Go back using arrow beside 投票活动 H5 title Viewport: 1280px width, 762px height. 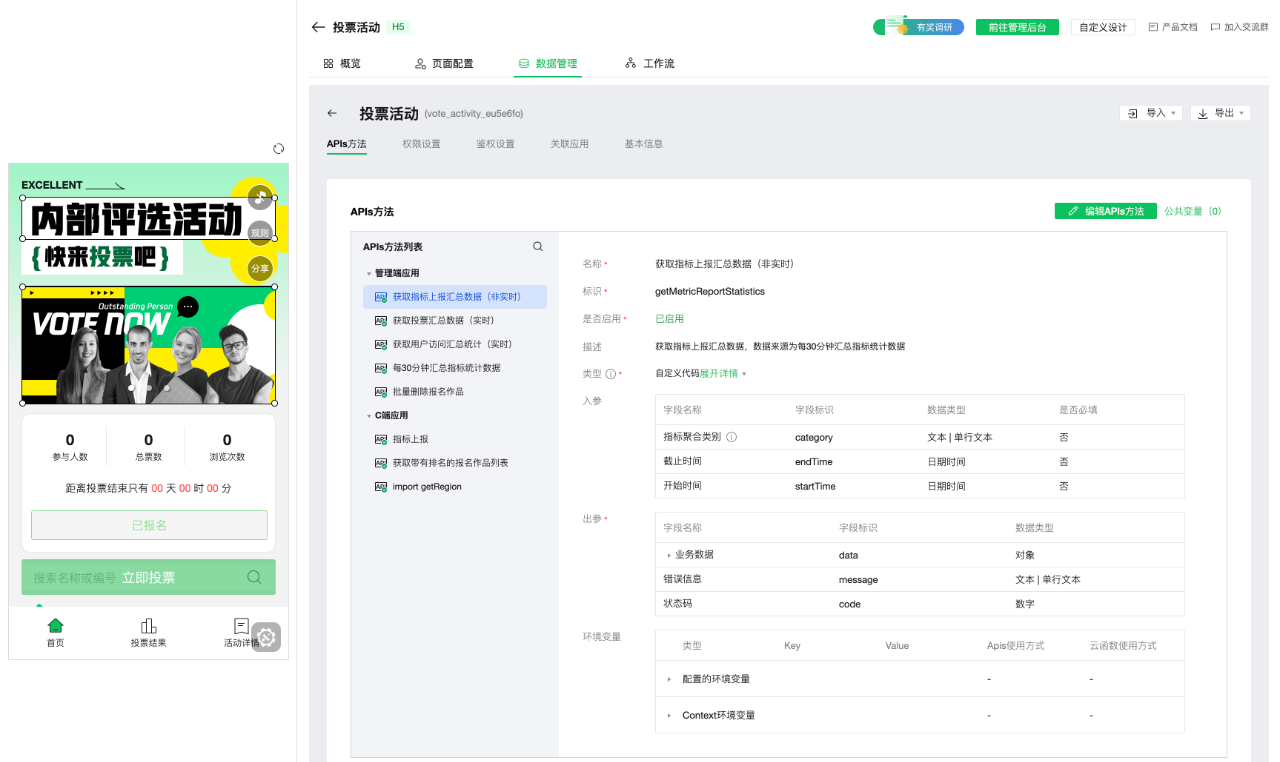[318, 27]
